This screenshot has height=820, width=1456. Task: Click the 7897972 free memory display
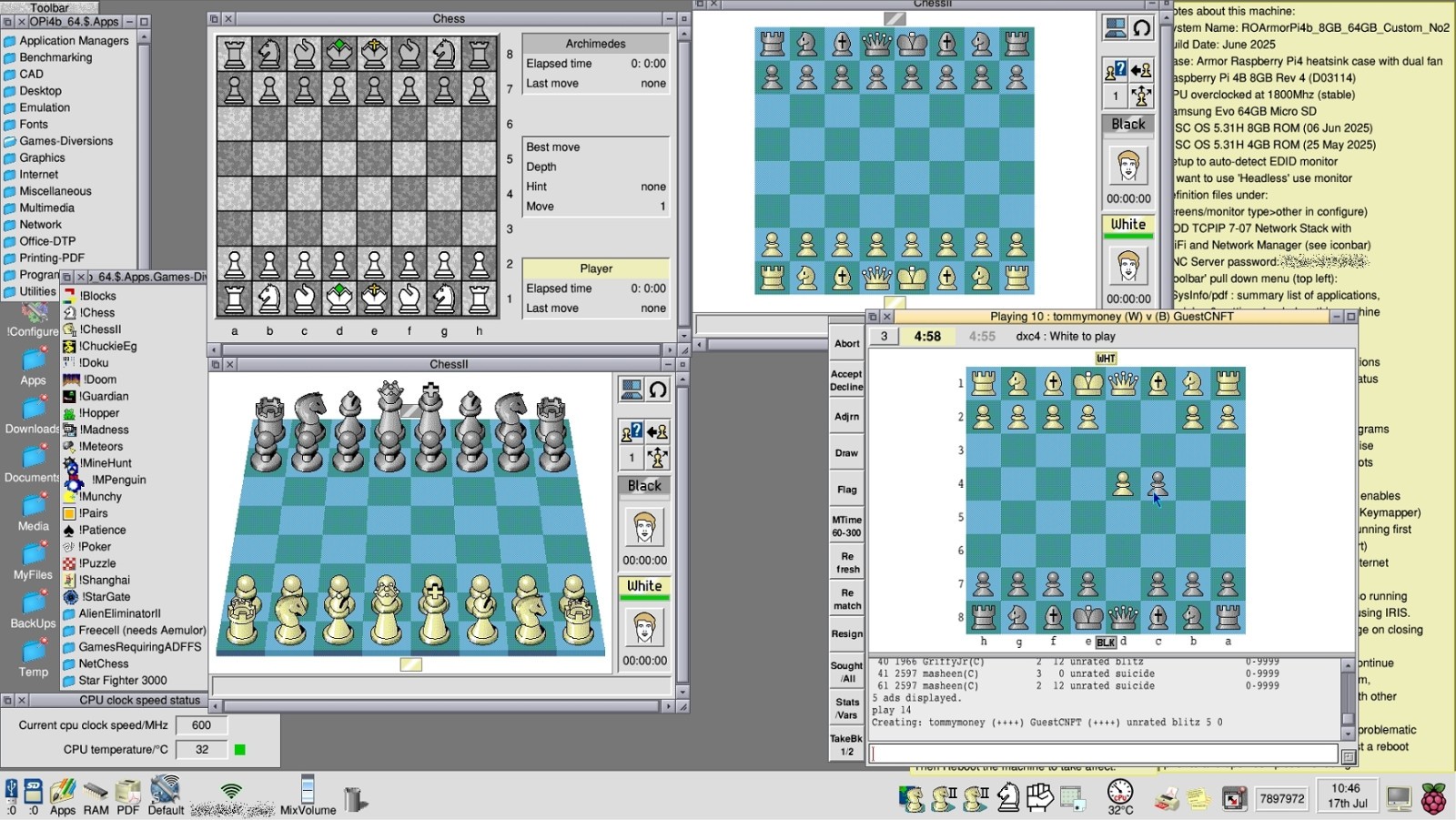point(1282,798)
